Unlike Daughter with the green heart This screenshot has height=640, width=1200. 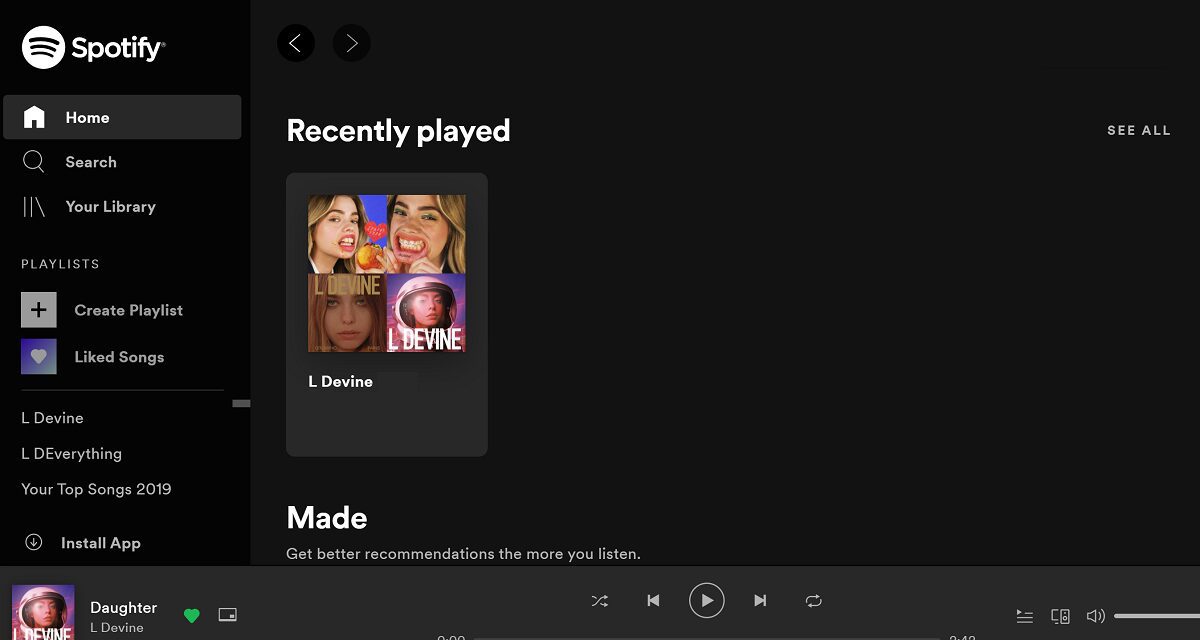(x=192, y=615)
